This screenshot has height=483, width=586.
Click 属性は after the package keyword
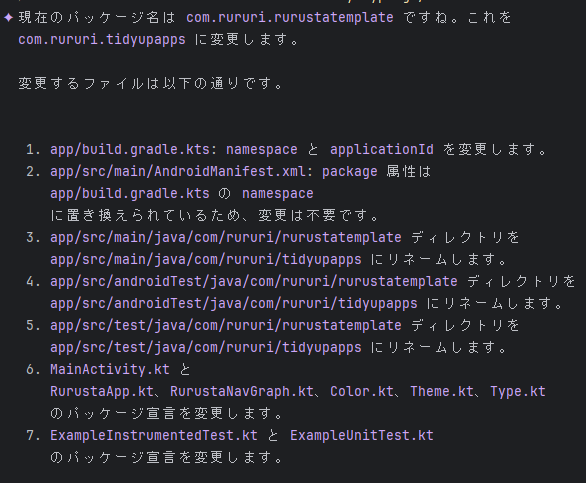409,172
